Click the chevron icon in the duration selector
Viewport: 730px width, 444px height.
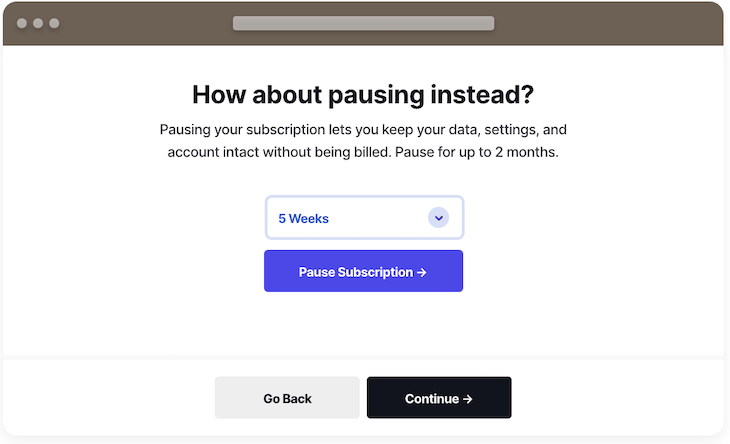pyautogui.click(x=439, y=218)
